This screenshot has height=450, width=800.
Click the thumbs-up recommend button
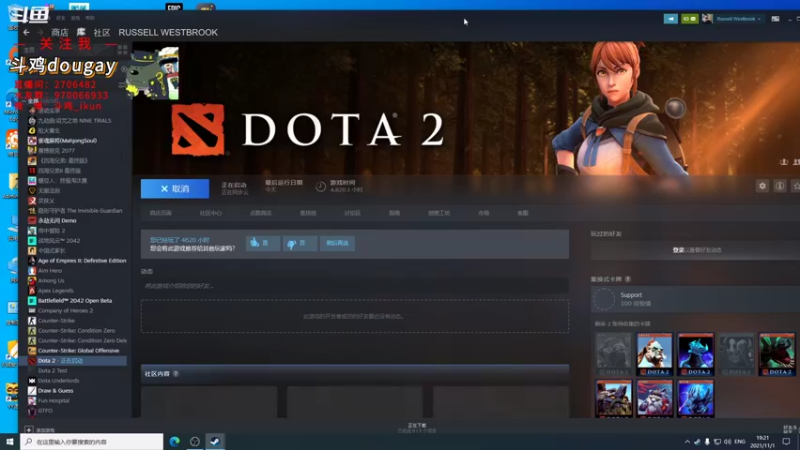tap(263, 243)
